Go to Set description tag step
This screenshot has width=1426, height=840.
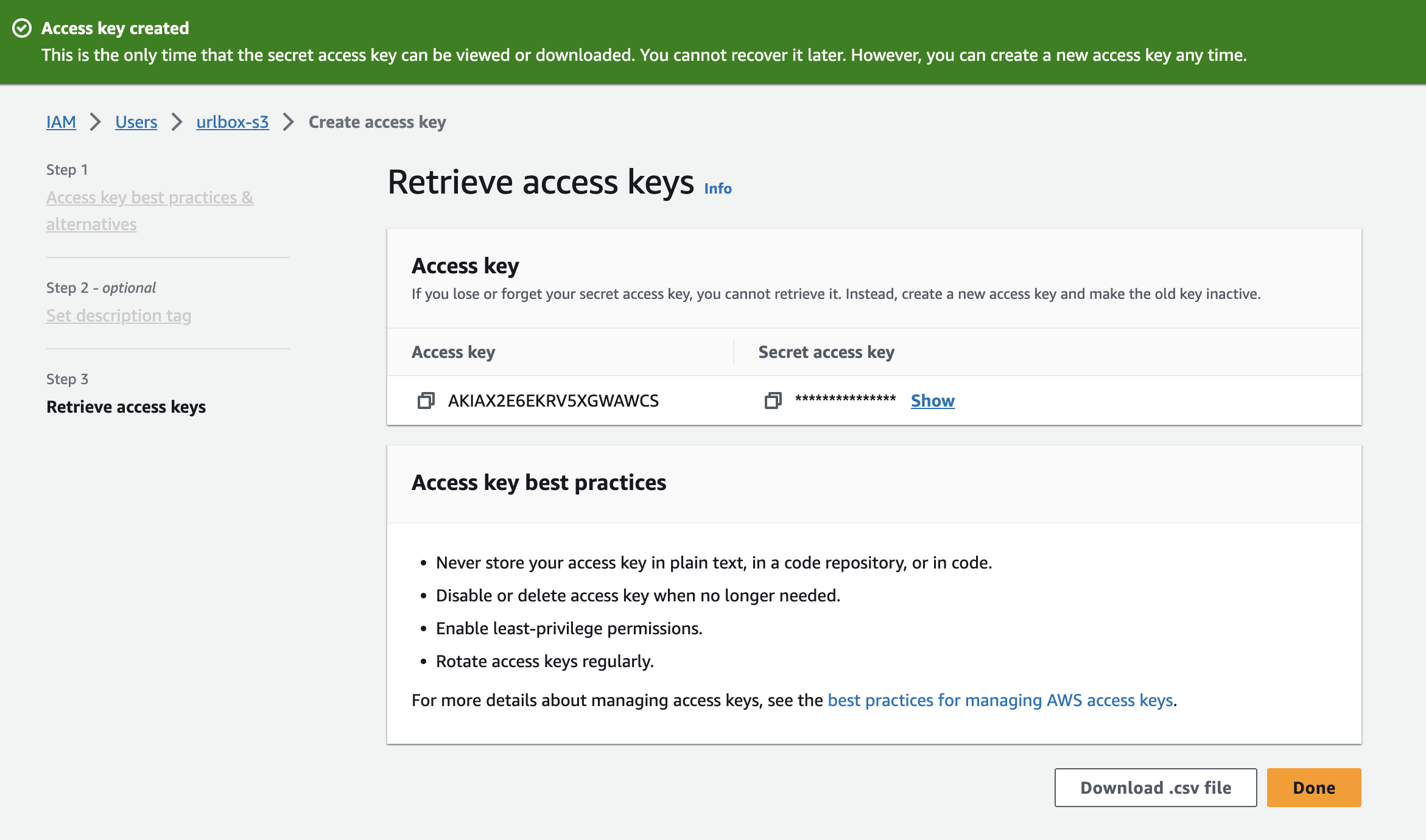pos(119,315)
